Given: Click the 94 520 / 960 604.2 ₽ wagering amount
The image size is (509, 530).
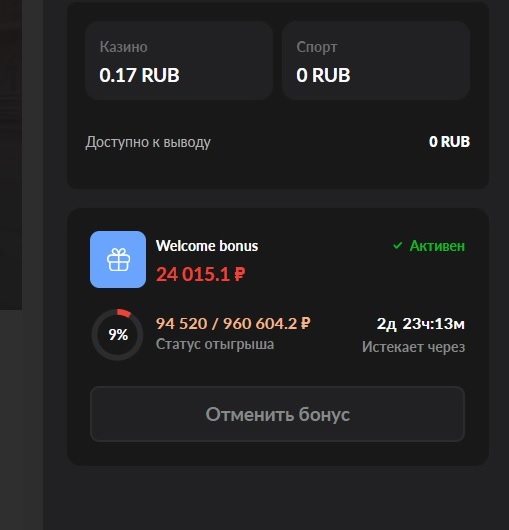Looking at the screenshot, I should pos(233,323).
